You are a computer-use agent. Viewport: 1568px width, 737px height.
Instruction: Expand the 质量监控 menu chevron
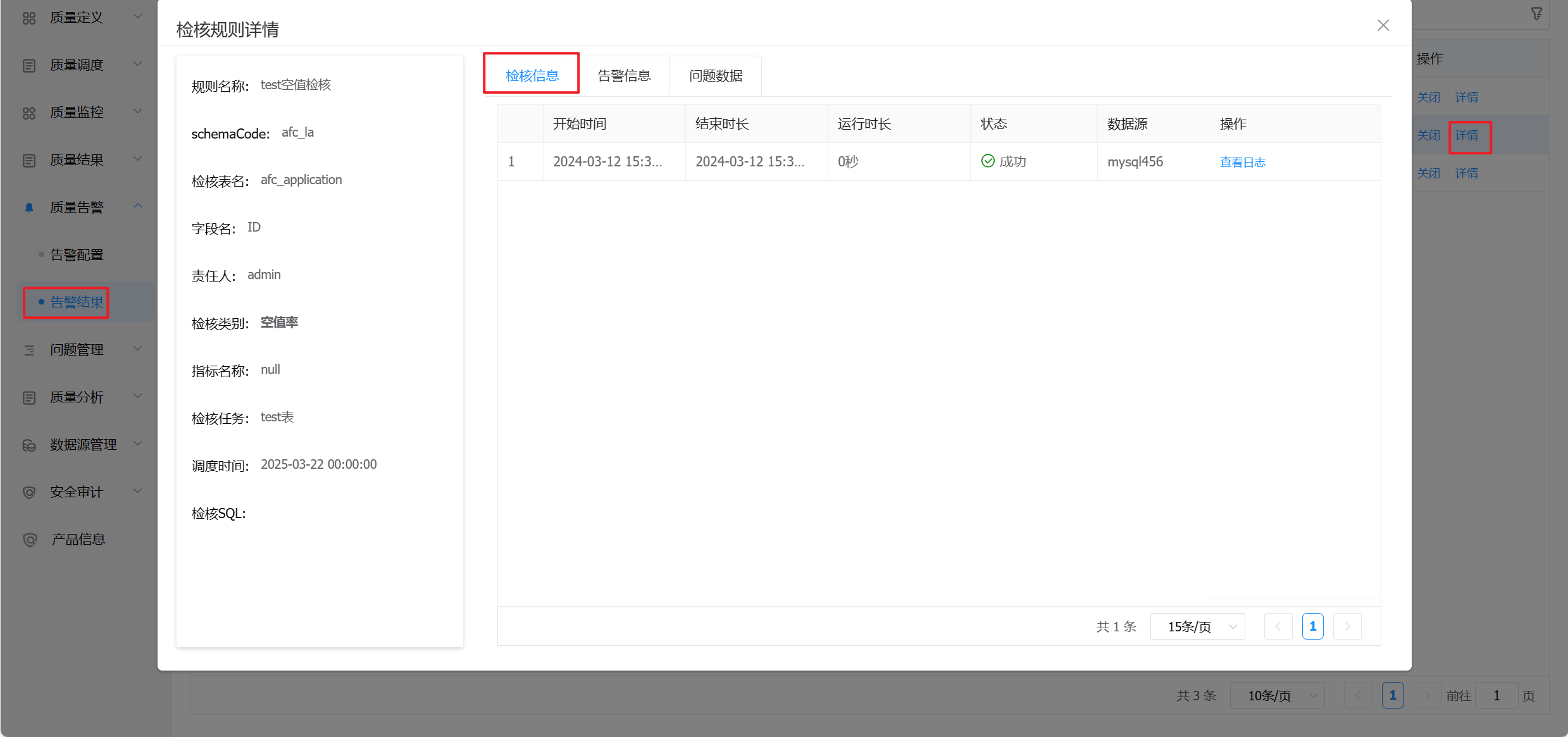pyautogui.click(x=138, y=112)
